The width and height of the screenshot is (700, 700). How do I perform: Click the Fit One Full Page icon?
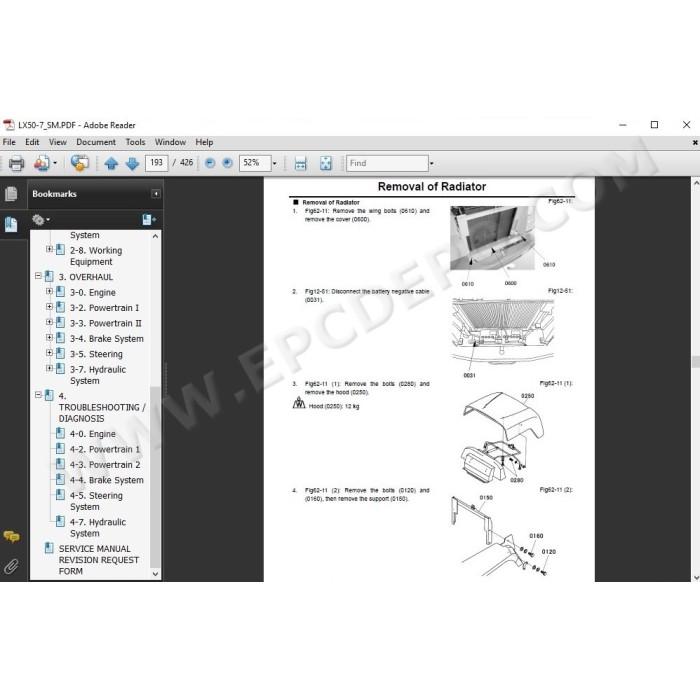click(326, 163)
